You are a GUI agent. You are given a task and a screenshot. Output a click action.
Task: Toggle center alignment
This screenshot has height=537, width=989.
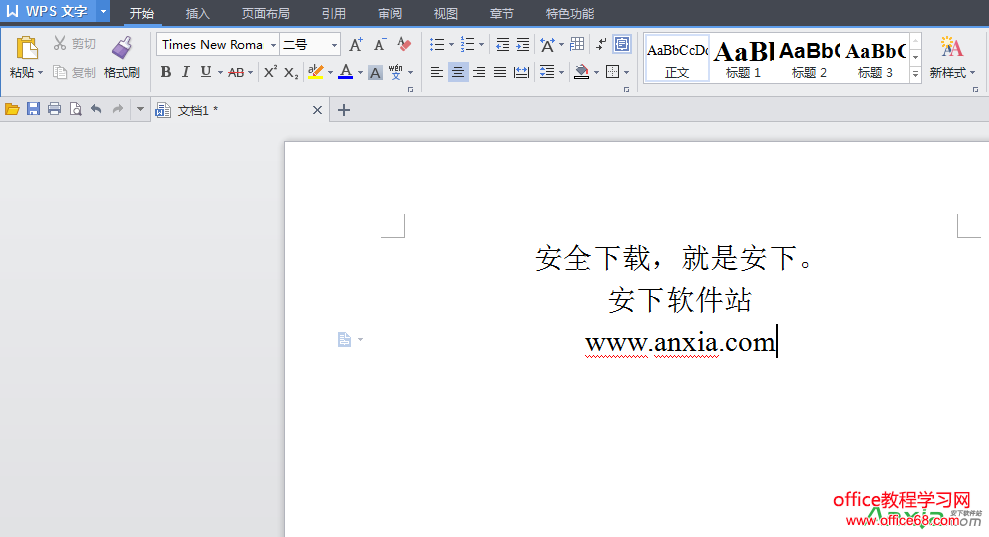[458, 72]
